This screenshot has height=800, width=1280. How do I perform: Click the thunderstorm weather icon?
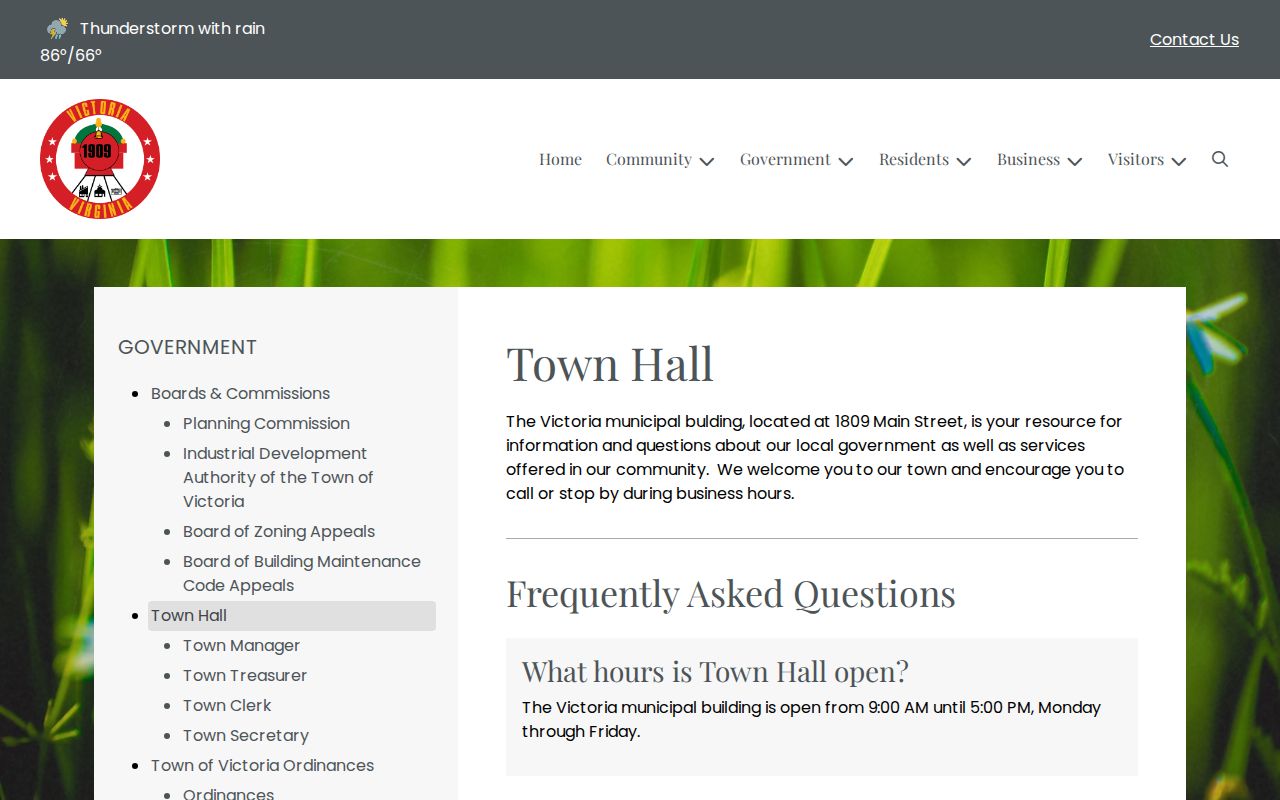click(58, 28)
